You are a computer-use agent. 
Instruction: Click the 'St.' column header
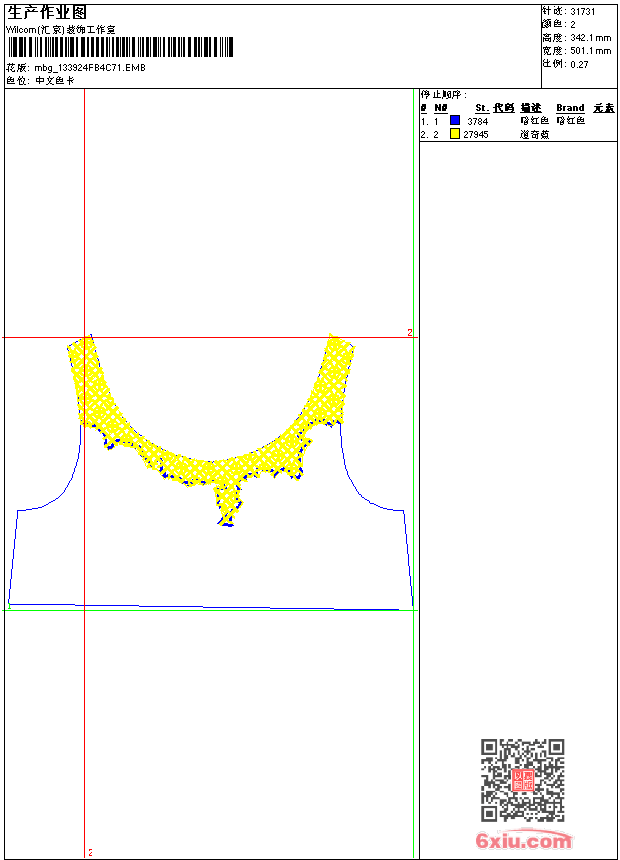[x=482, y=108]
